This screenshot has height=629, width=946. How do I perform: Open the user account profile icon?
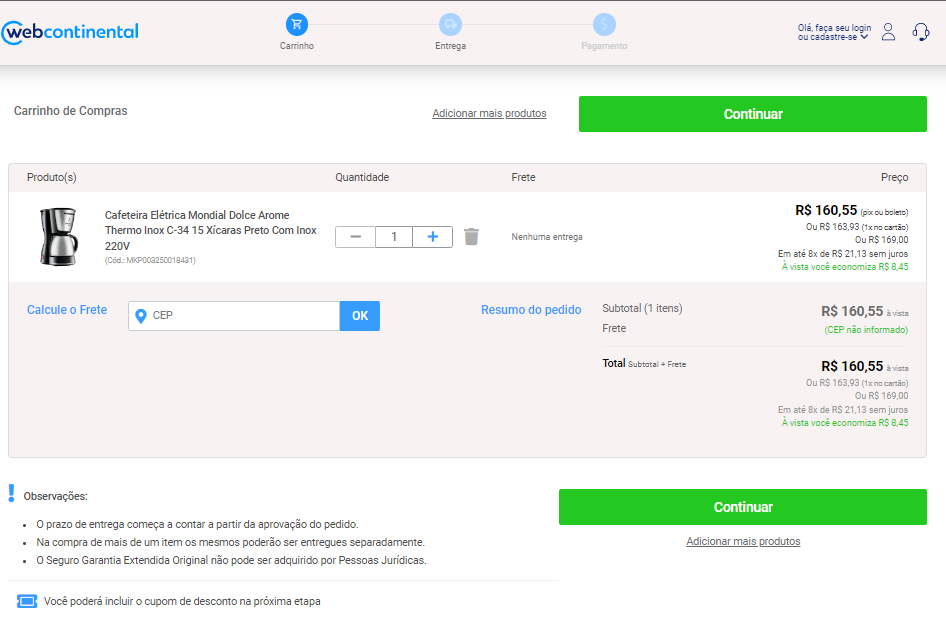coord(888,32)
